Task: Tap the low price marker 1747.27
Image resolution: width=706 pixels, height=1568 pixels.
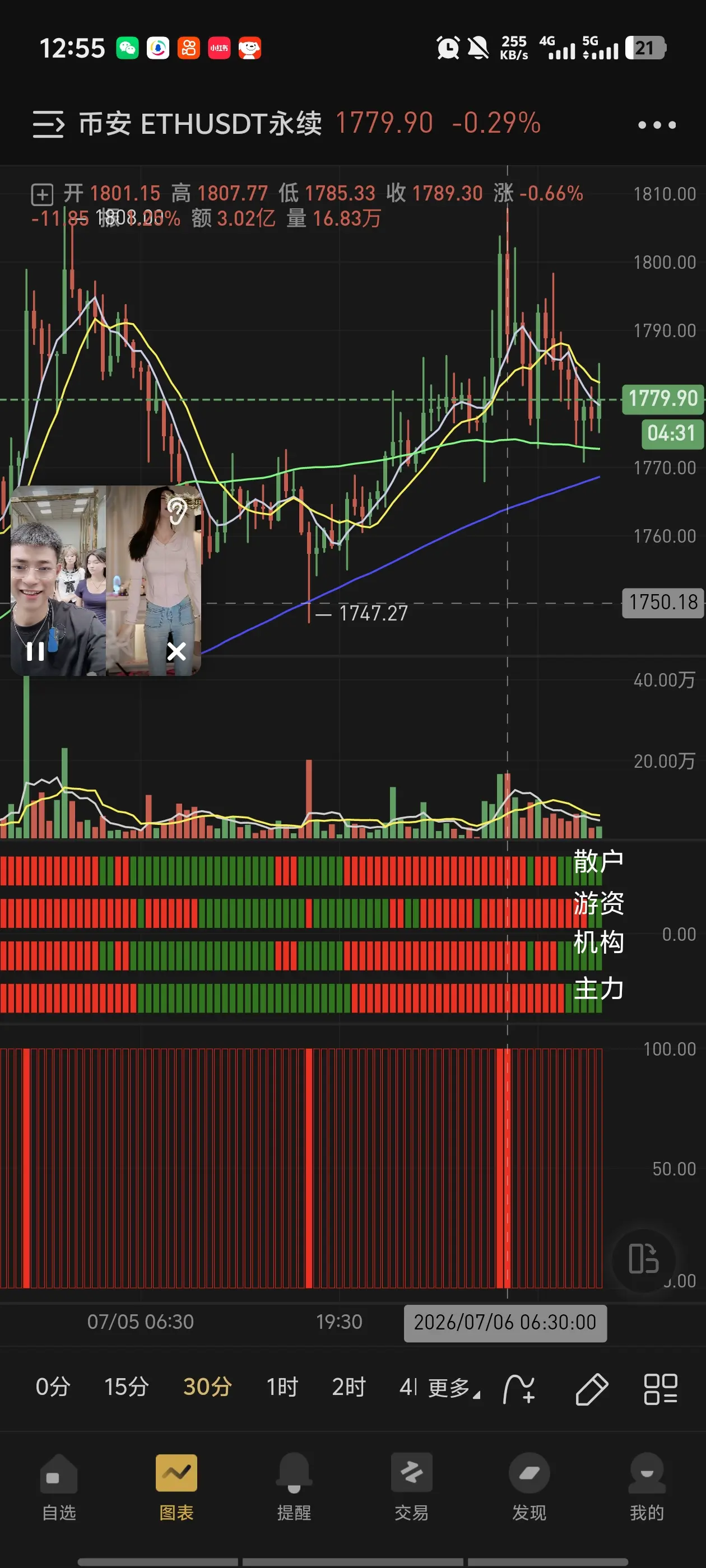Action: pyautogui.click(x=373, y=613)
